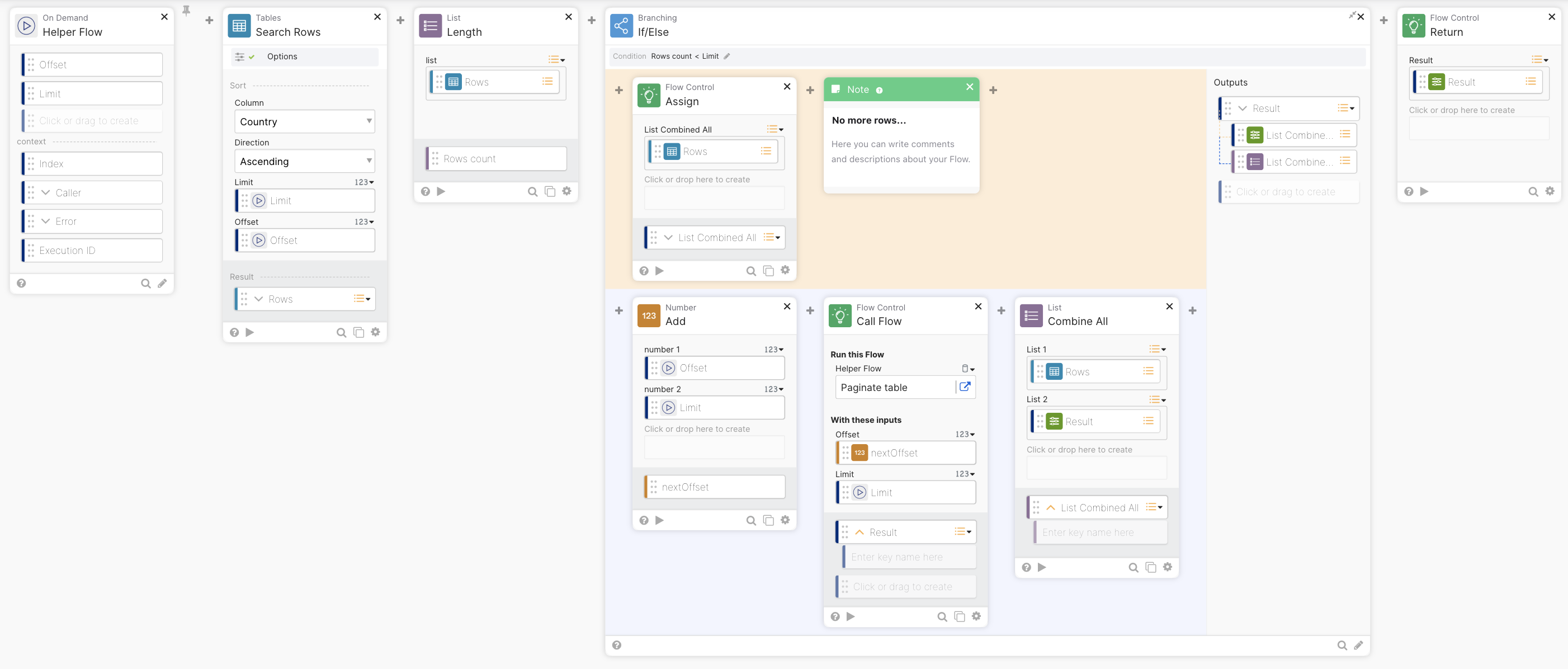Click the pin icon next to Helper Flow
This screenshot has height=669, width=1568.
click(x=186, y=11)
